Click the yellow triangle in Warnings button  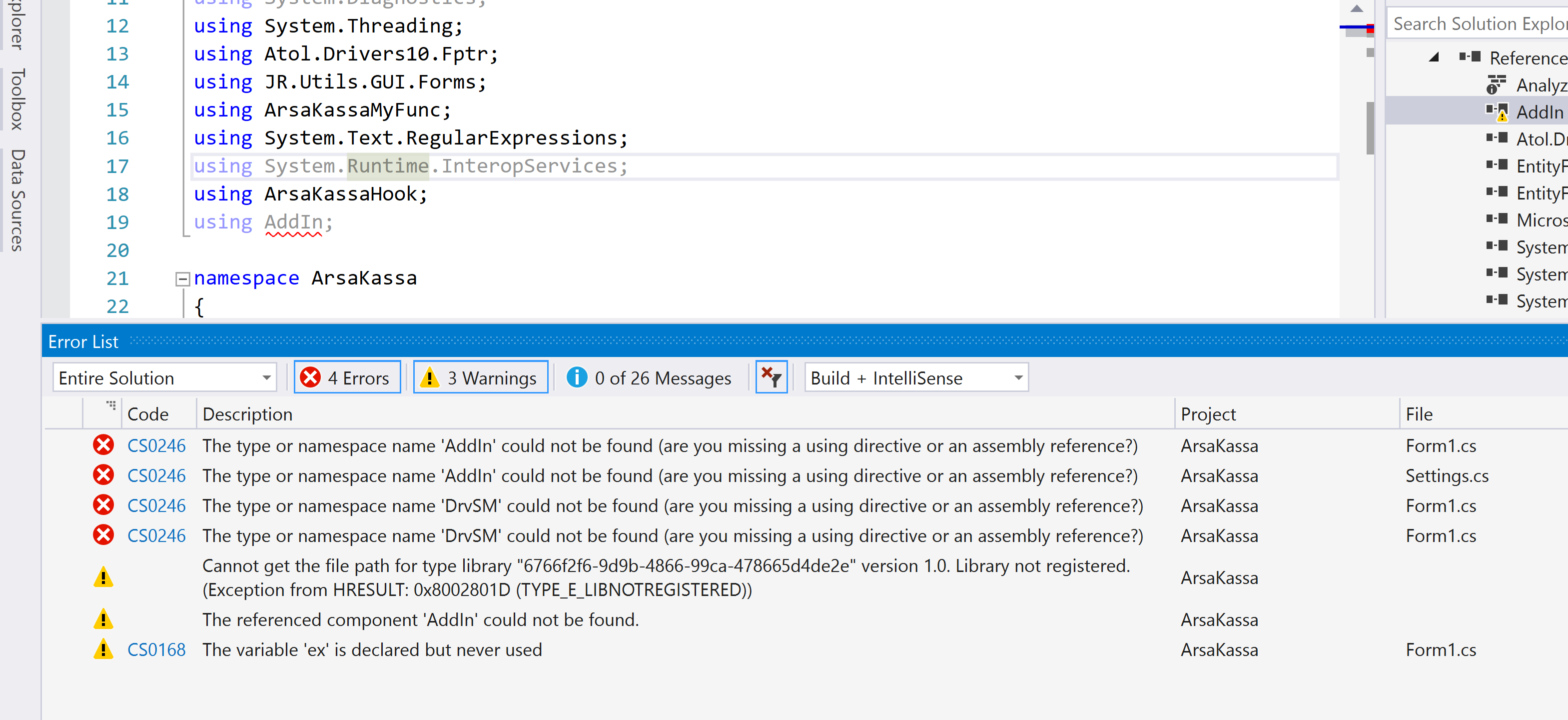click(x=430, y=377)
